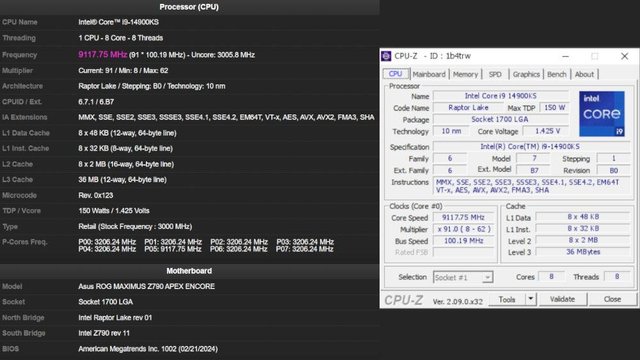Click the Architecture Raptor Lake stepping text
Viewport: 640px width, 360px height.
(x=151, y=86)
